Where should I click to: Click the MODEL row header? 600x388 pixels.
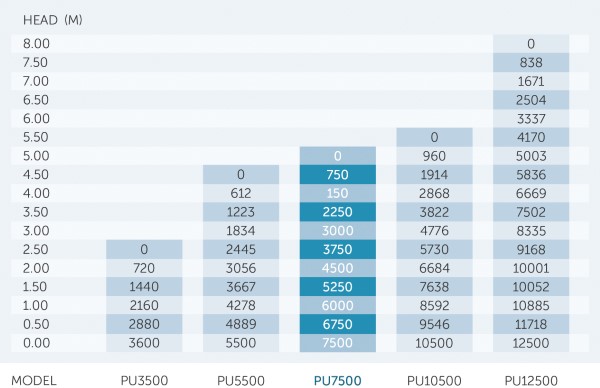34,381
